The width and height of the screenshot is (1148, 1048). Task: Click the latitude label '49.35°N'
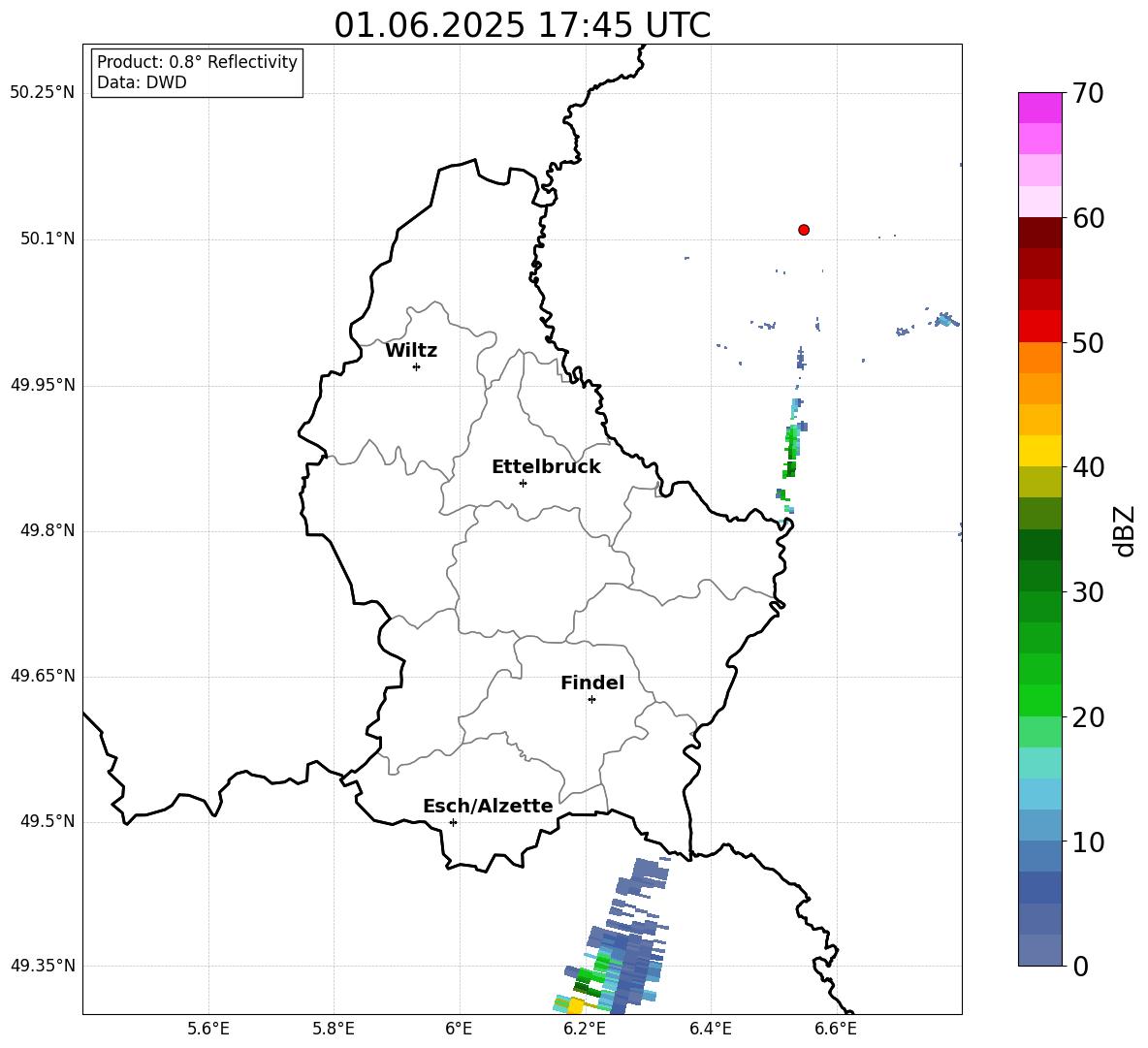click(43, 966)
